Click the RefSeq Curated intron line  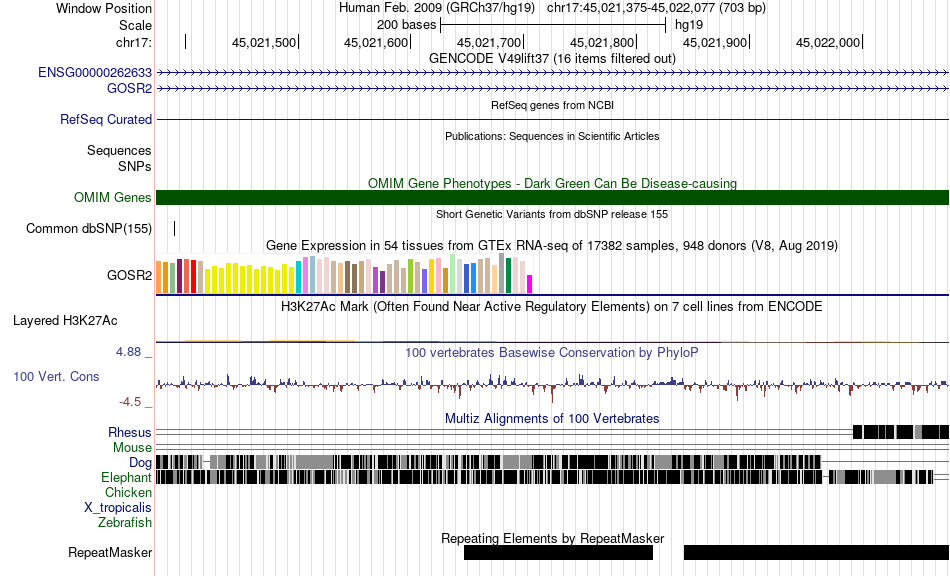553,119
